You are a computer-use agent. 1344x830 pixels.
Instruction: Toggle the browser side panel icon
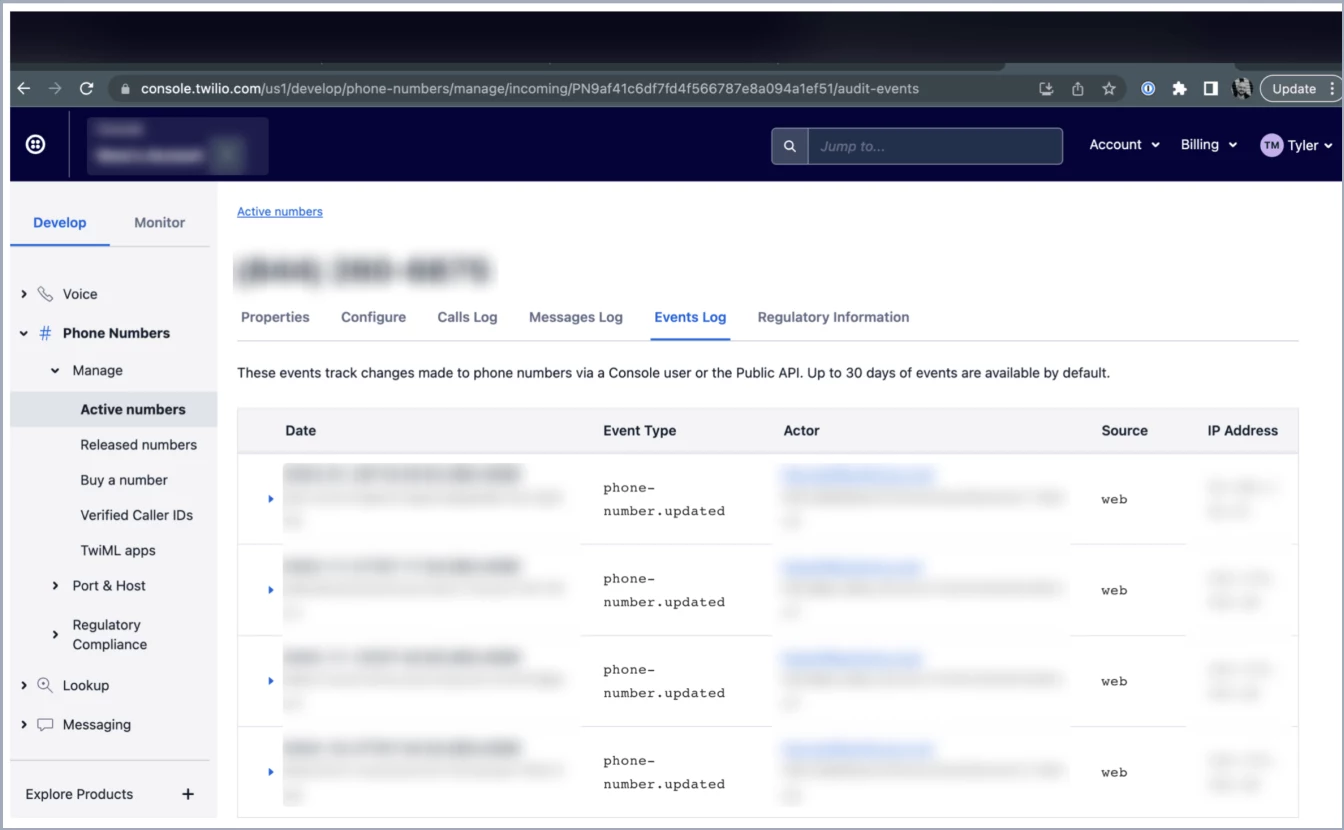(1210, 89)
